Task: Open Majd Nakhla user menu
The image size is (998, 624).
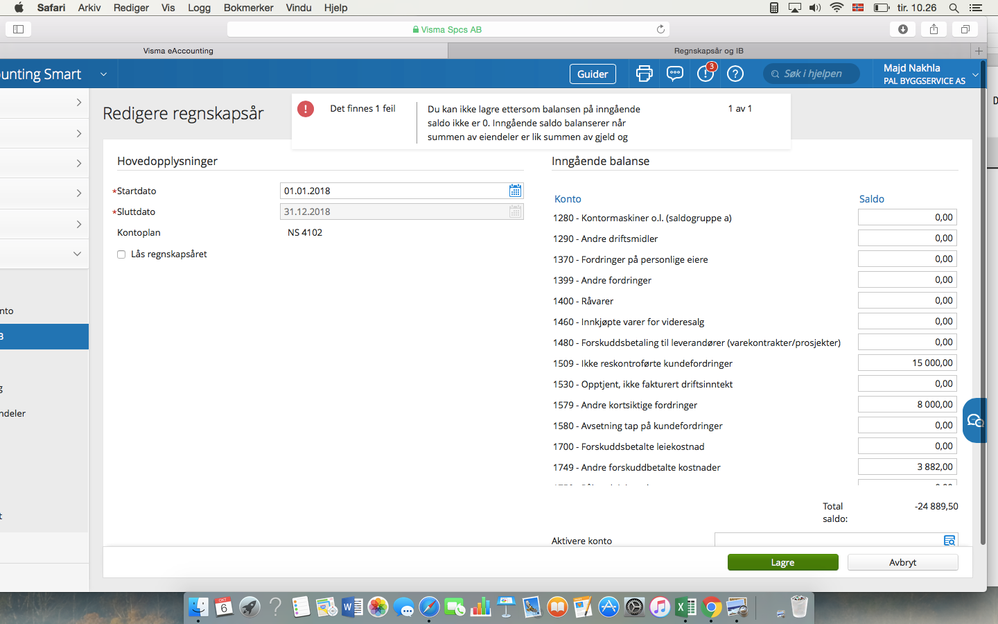Action: (930, 74)
